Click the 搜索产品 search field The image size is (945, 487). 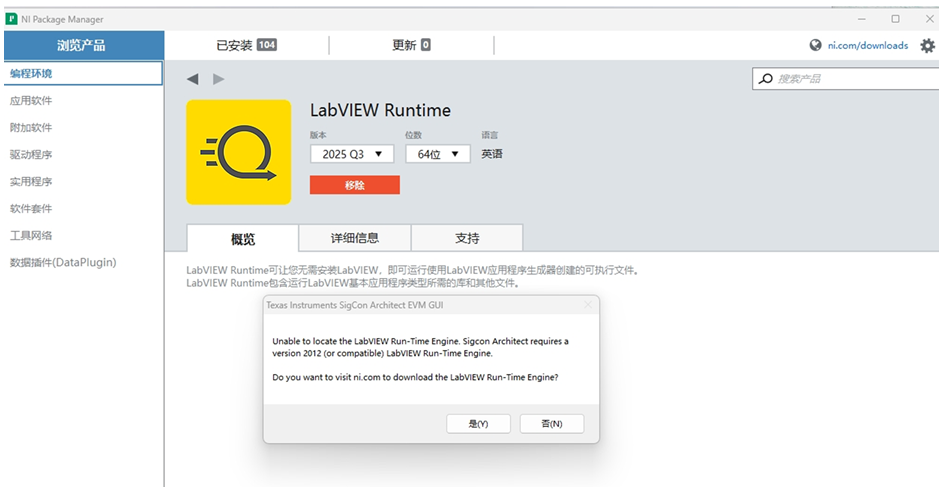click(846, 78)
